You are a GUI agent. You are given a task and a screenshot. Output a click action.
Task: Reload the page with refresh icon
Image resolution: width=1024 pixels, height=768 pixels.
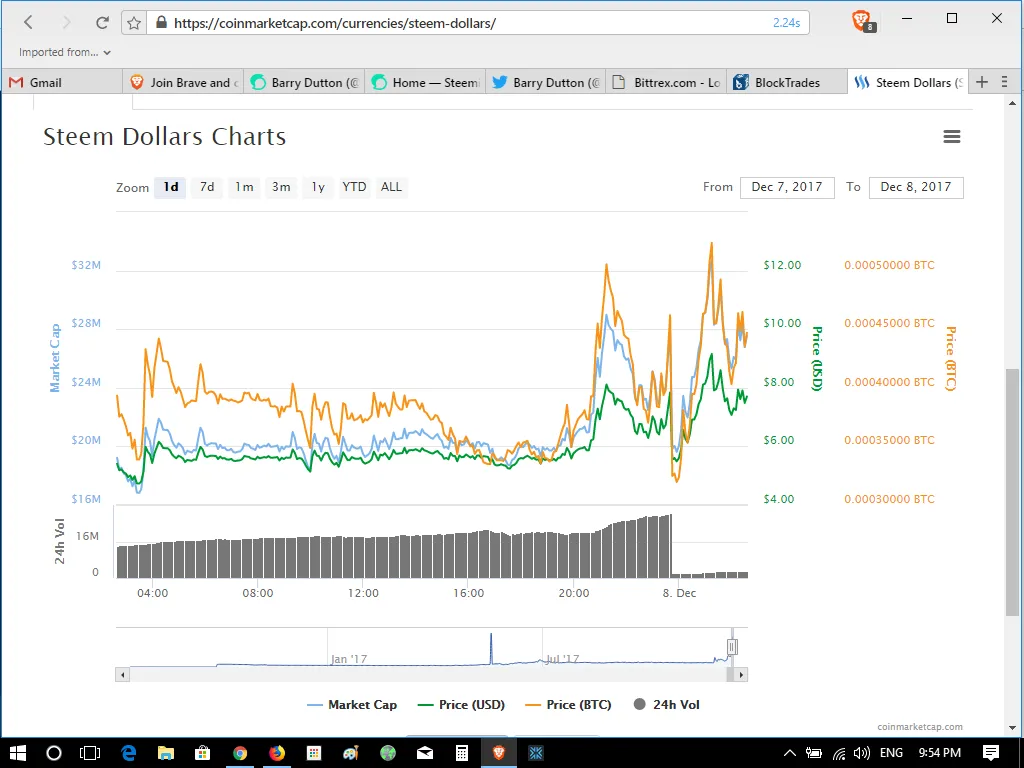point(102,22)
